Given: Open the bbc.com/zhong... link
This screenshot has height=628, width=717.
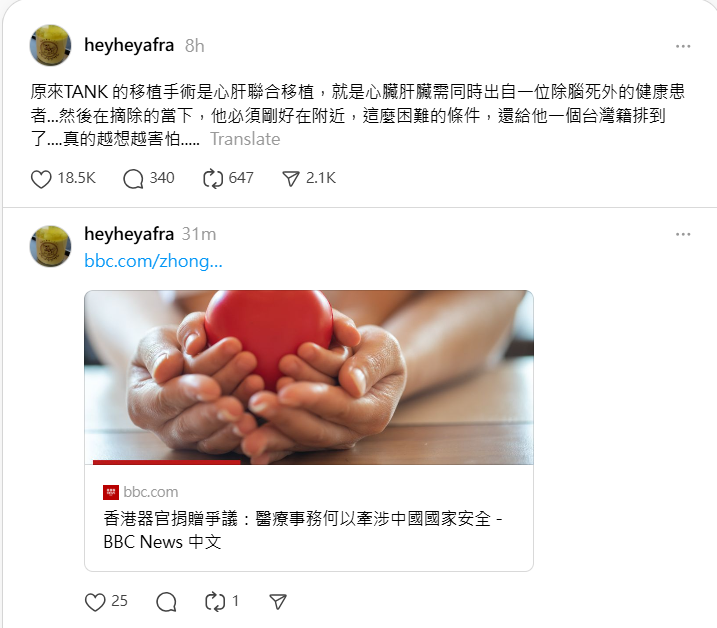Looking at the screenshot, I should (x=153, y=261).
